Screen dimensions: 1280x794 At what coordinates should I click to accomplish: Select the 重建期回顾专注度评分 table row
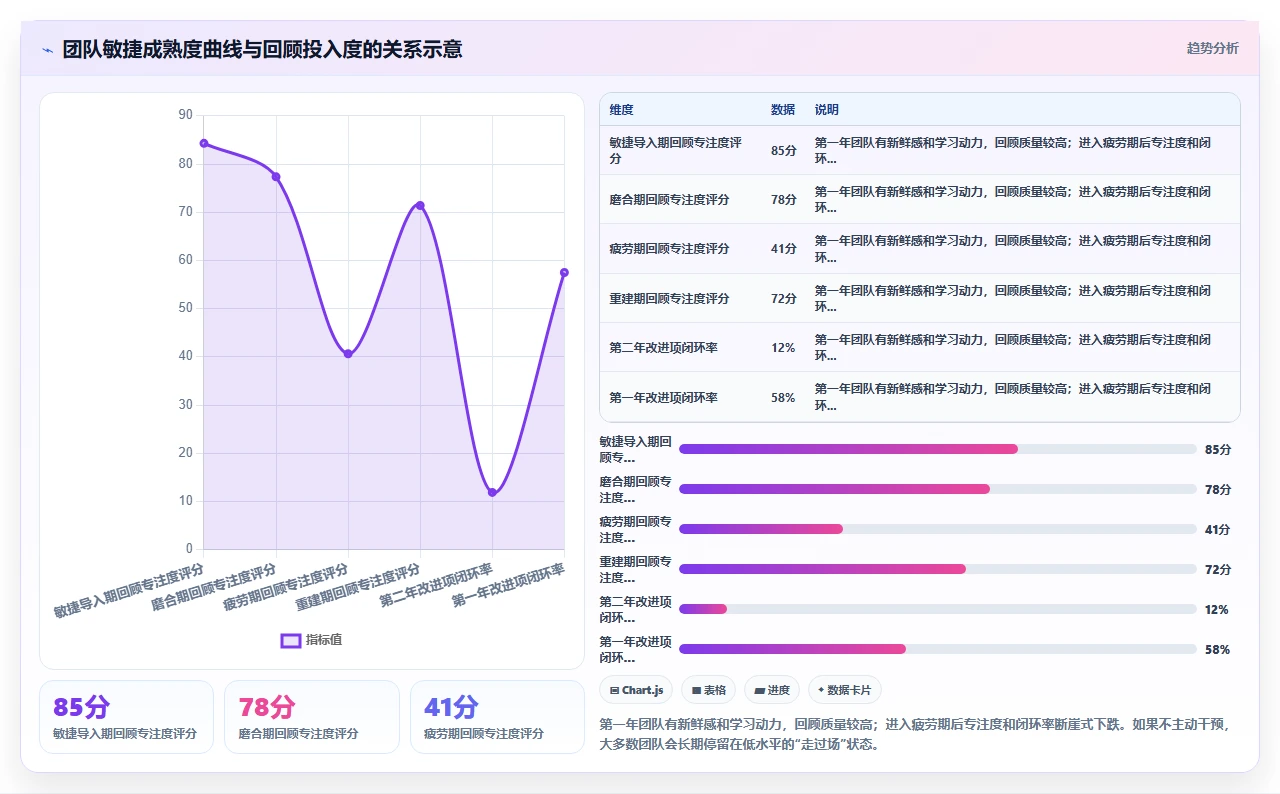920,298
